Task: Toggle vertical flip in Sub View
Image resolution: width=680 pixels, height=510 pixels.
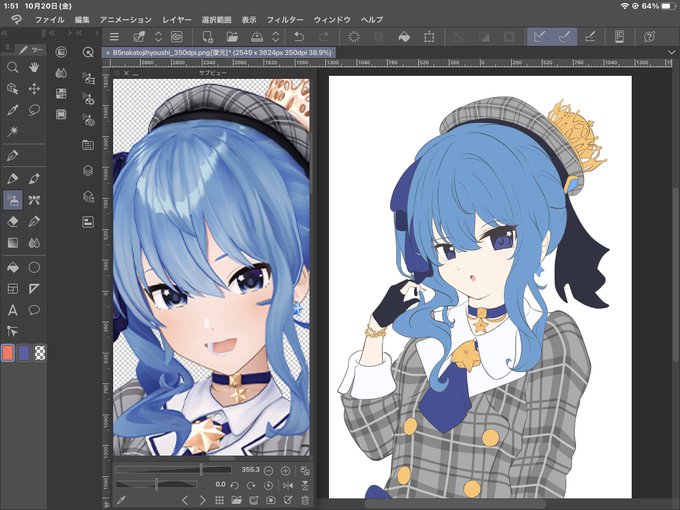Action: 305,485
